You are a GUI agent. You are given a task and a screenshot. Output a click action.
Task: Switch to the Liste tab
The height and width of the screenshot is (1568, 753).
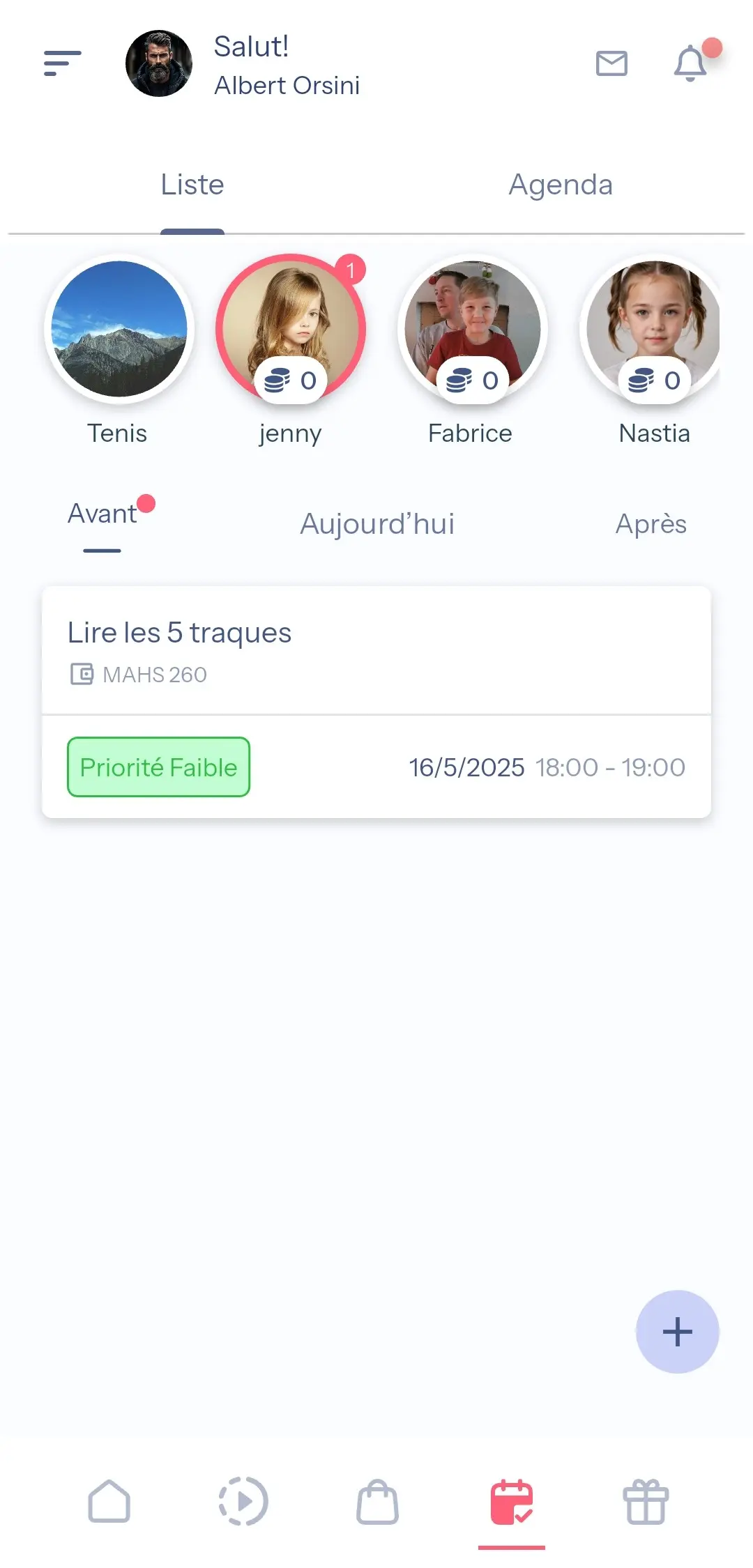pos(192,185)
